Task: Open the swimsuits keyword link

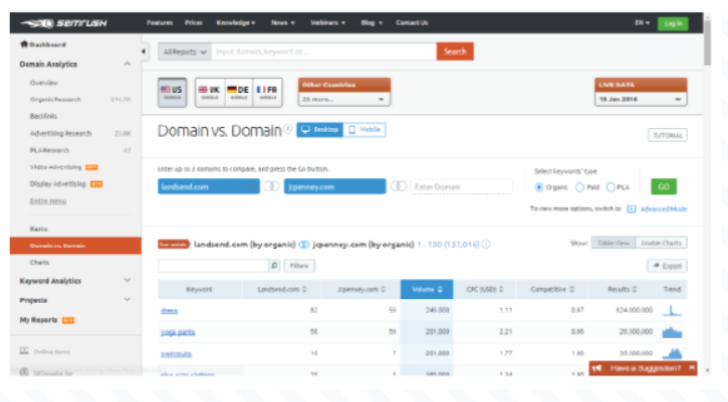Action: 176,354
